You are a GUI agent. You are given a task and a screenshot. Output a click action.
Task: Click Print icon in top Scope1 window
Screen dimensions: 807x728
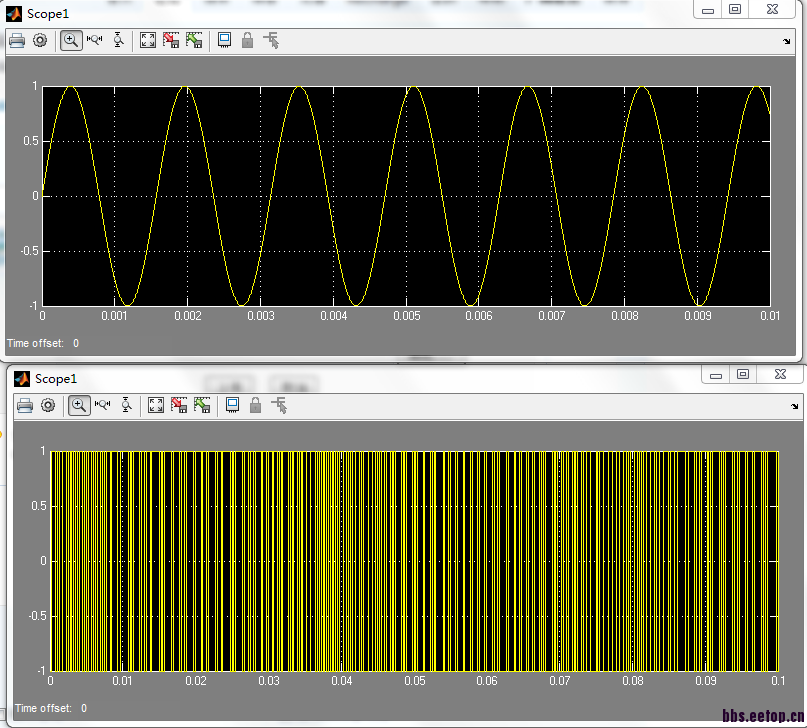pyautogui.click(x=17, y=40)
